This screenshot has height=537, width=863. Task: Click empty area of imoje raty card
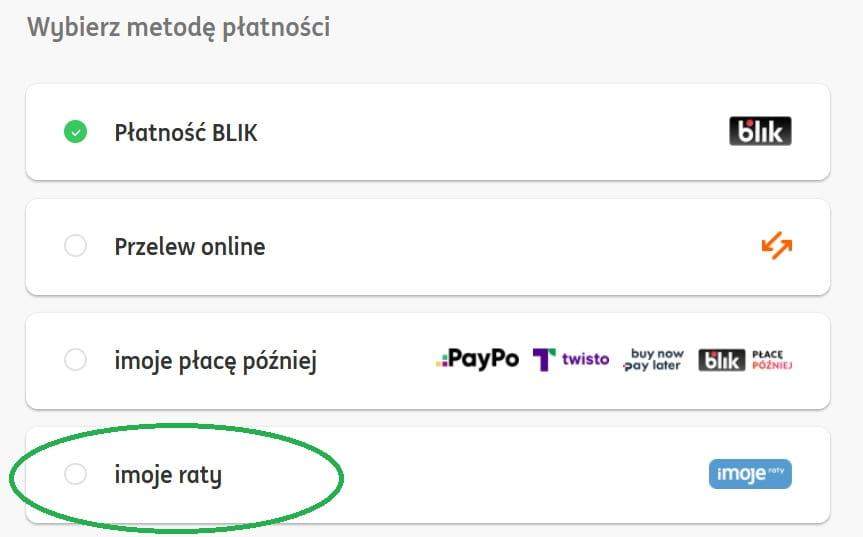[x=520, y=475]
